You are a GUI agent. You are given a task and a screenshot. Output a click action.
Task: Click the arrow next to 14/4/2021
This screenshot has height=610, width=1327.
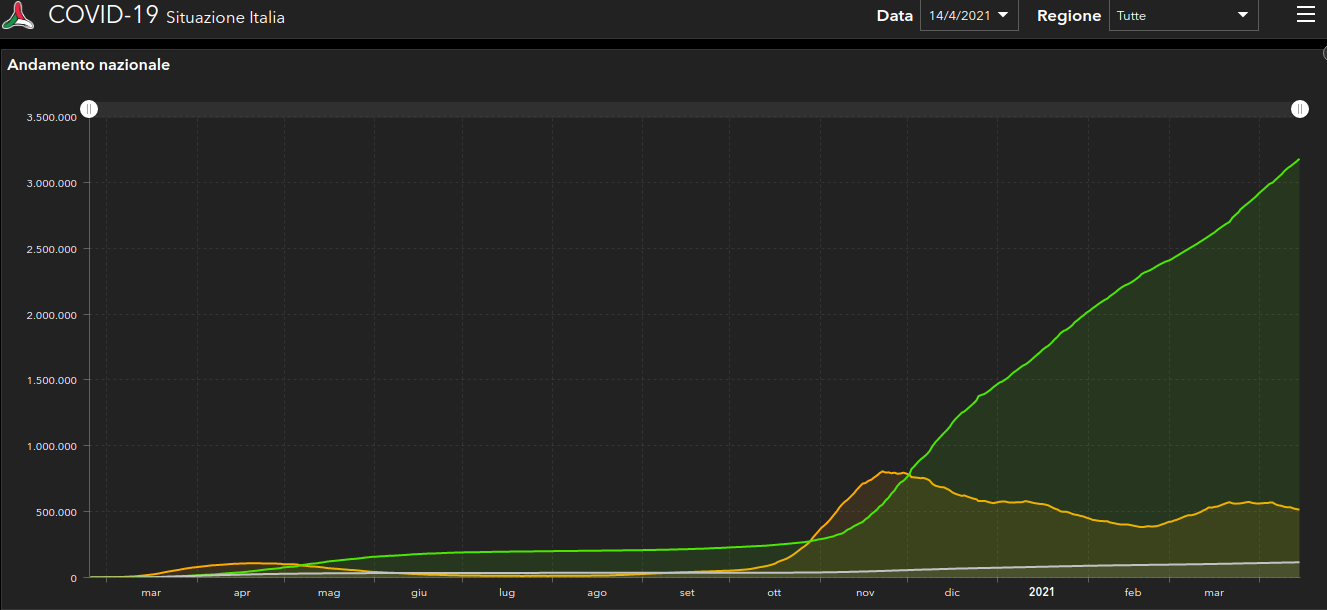click(1002, 15)
